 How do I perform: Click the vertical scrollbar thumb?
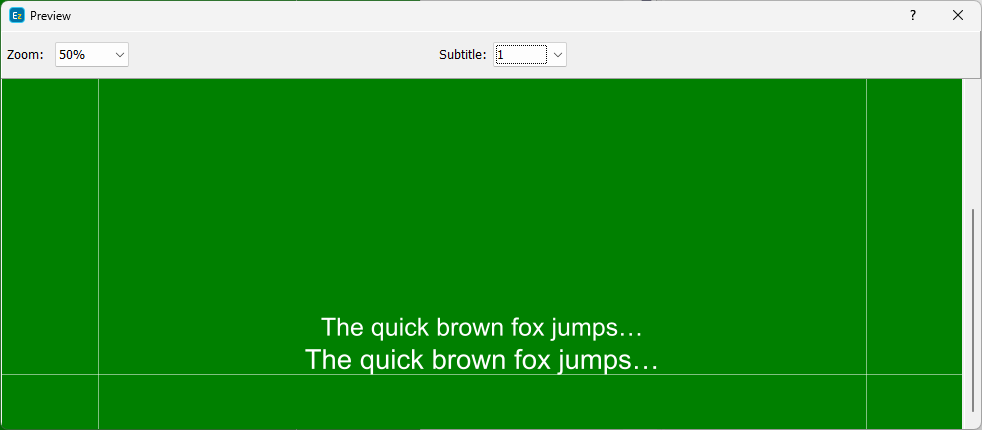[x=972, y=310]
